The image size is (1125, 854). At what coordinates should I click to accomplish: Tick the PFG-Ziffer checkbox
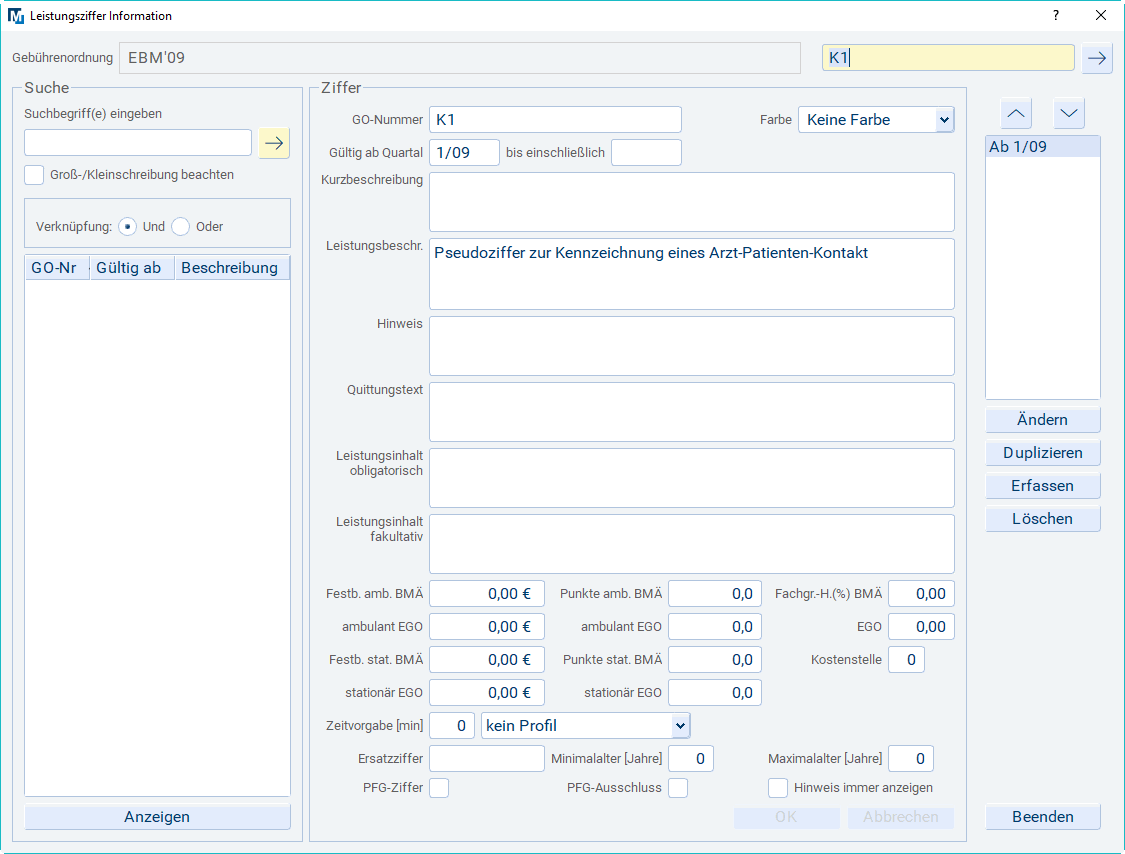[439, 788]
